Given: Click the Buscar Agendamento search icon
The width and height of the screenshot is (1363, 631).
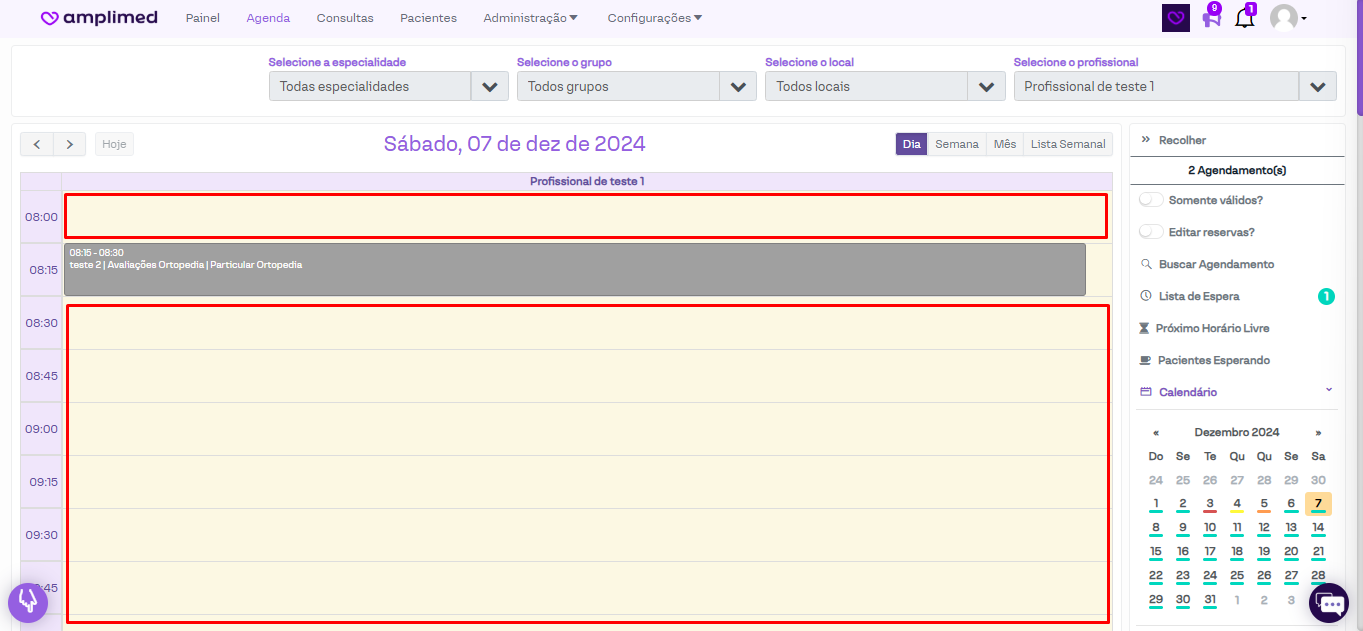Looking at the screenshot, I should (x=1146, y=264).
